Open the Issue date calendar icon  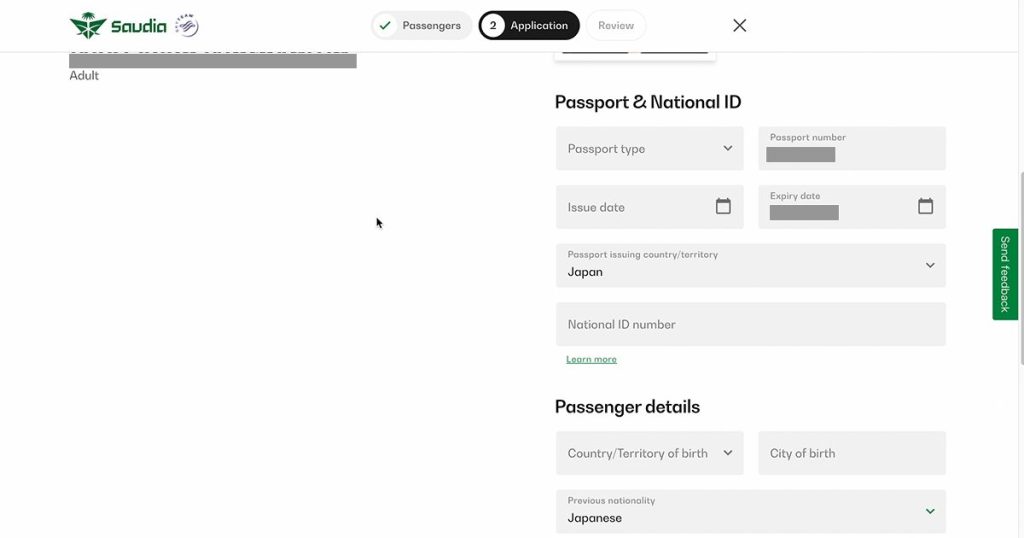click(723, 207)
